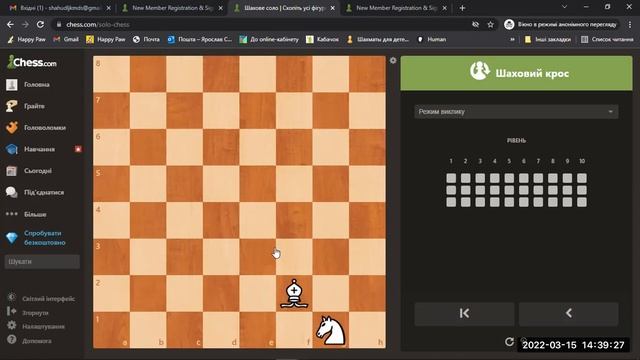
Task: Click the Шаховий крос header
Action: click(516, 73)
